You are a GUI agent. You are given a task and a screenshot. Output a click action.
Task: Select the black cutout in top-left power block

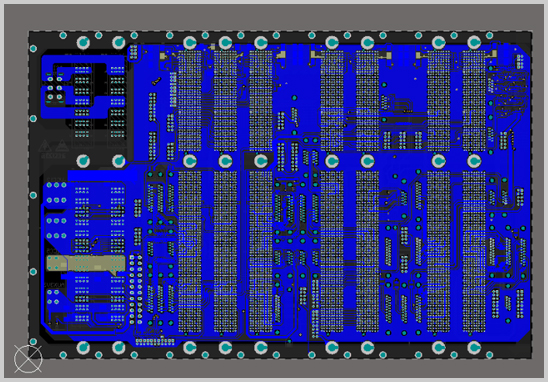pyautogui.click(x=100, y=80)
